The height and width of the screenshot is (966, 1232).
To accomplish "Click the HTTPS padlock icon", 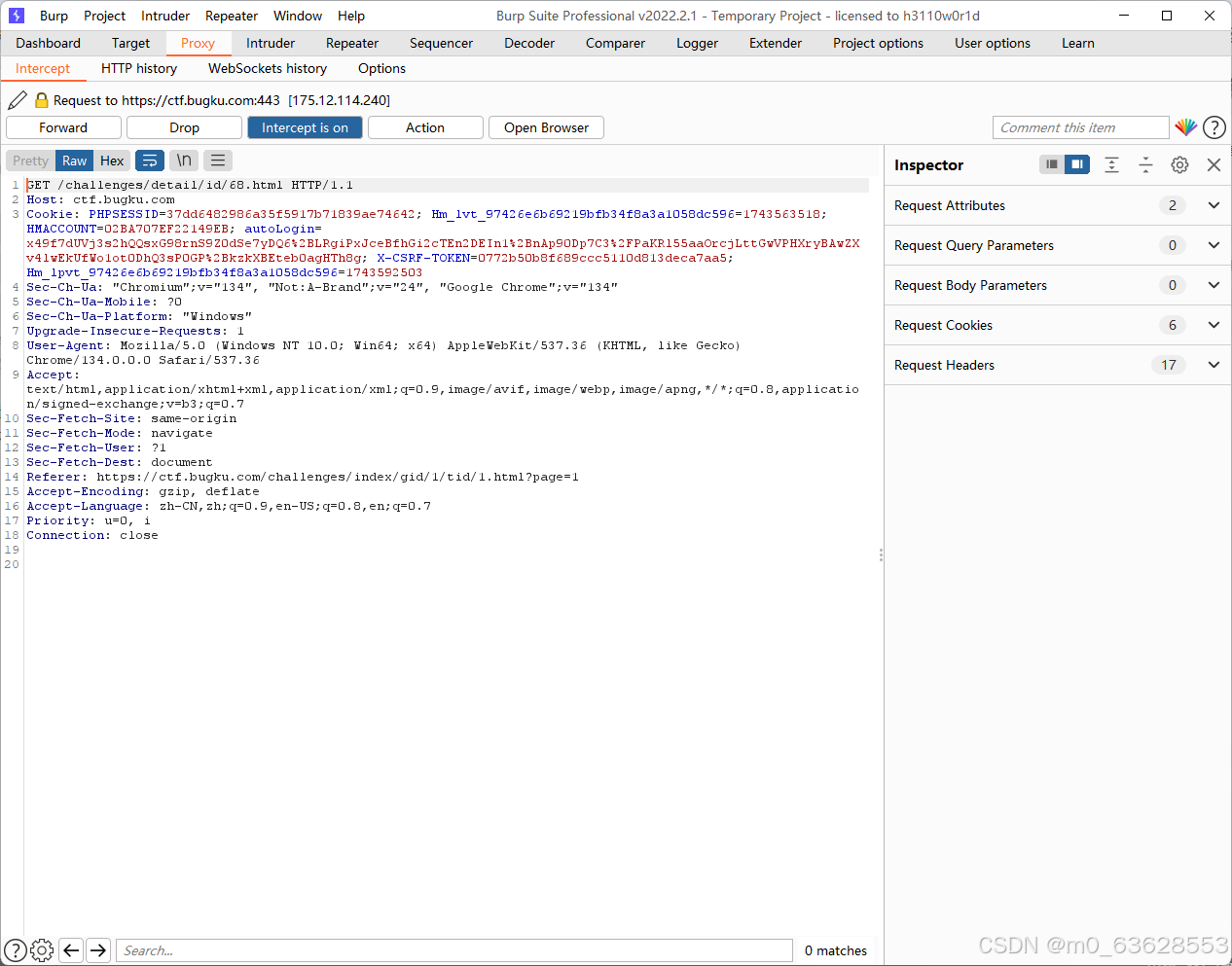I will pyautogui.click(x=42, y=100).
